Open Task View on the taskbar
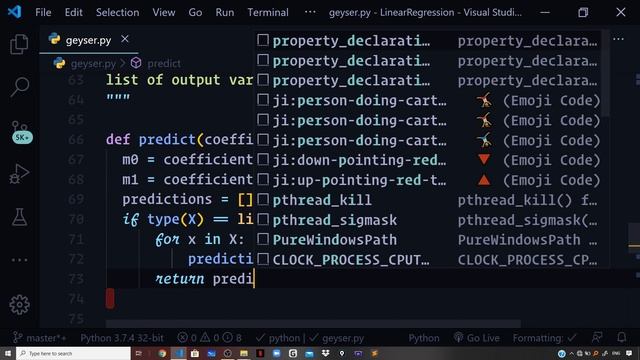640x360 pixels. (x=139, y=353)
